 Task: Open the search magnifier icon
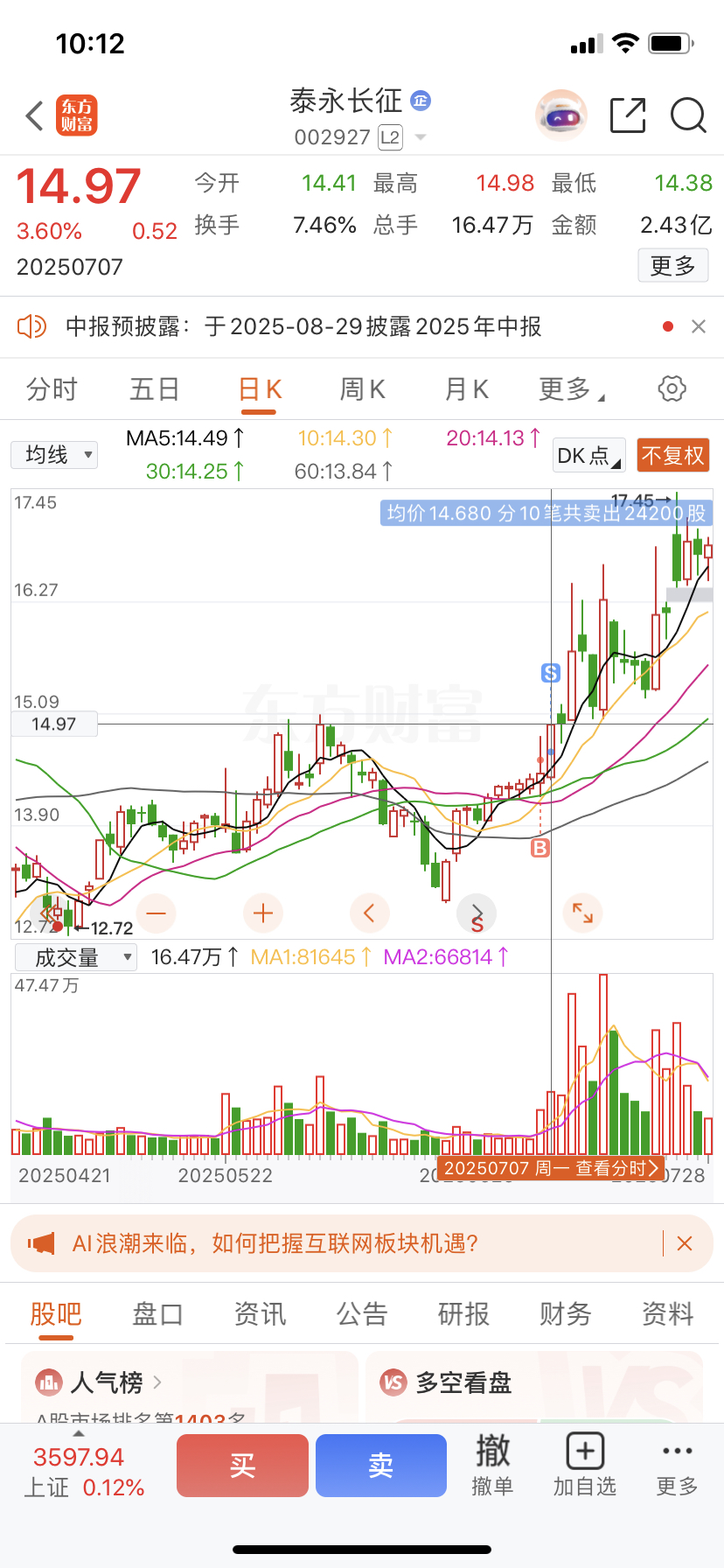pyautogui.click(x=688, y=115)
